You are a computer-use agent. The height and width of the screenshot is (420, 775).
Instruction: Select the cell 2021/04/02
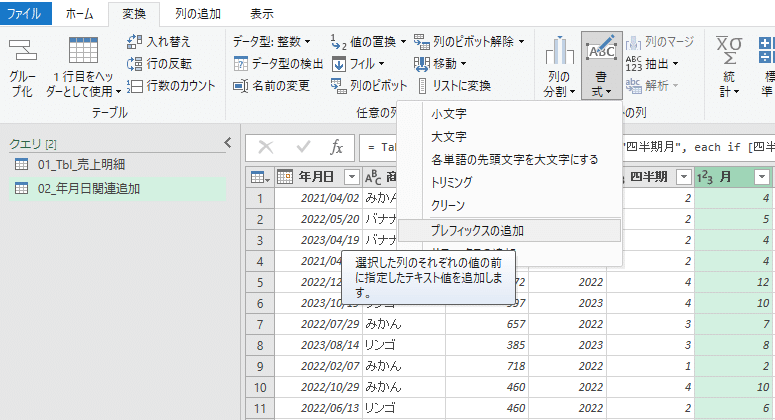(x=318, y=198)
